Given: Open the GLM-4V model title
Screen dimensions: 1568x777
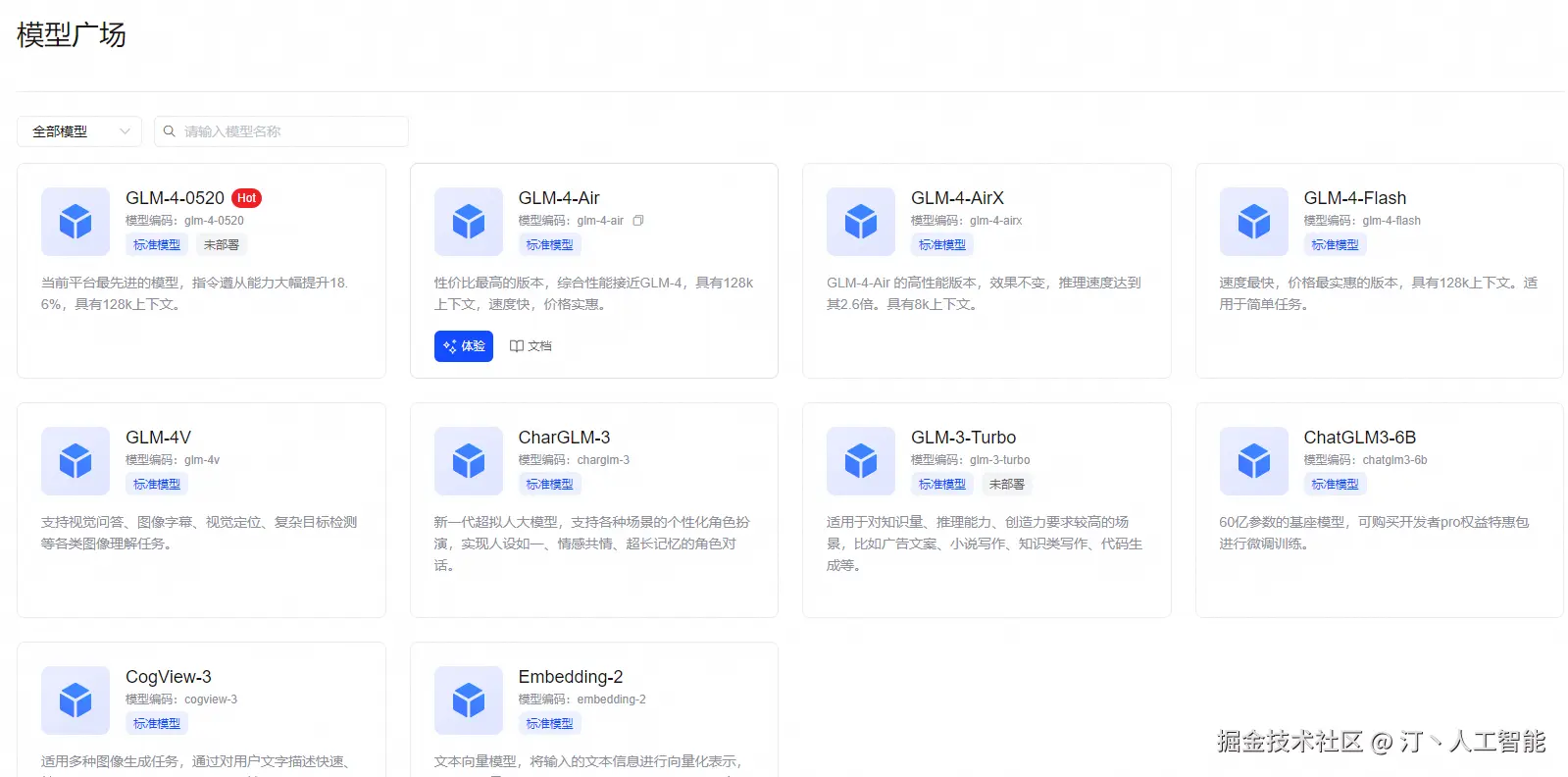Looking at the screenshot, I should (158, 438).
